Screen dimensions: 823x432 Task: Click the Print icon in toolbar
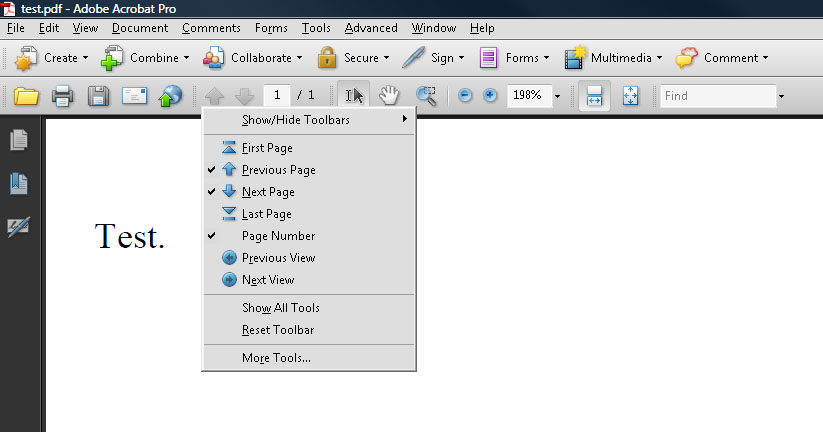(61, 96)
